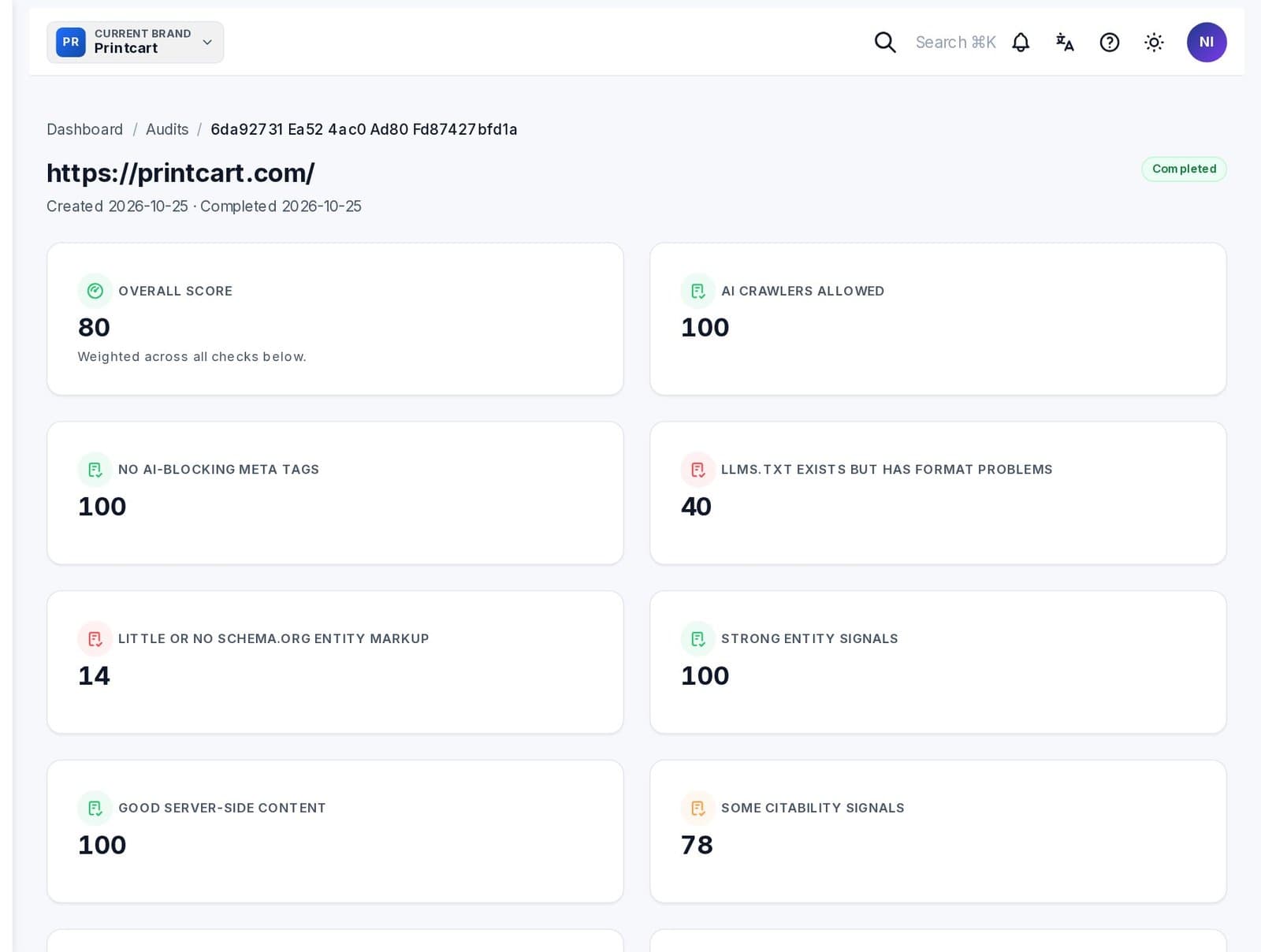Select the Overall Score value 80

(x=94, y=327)
